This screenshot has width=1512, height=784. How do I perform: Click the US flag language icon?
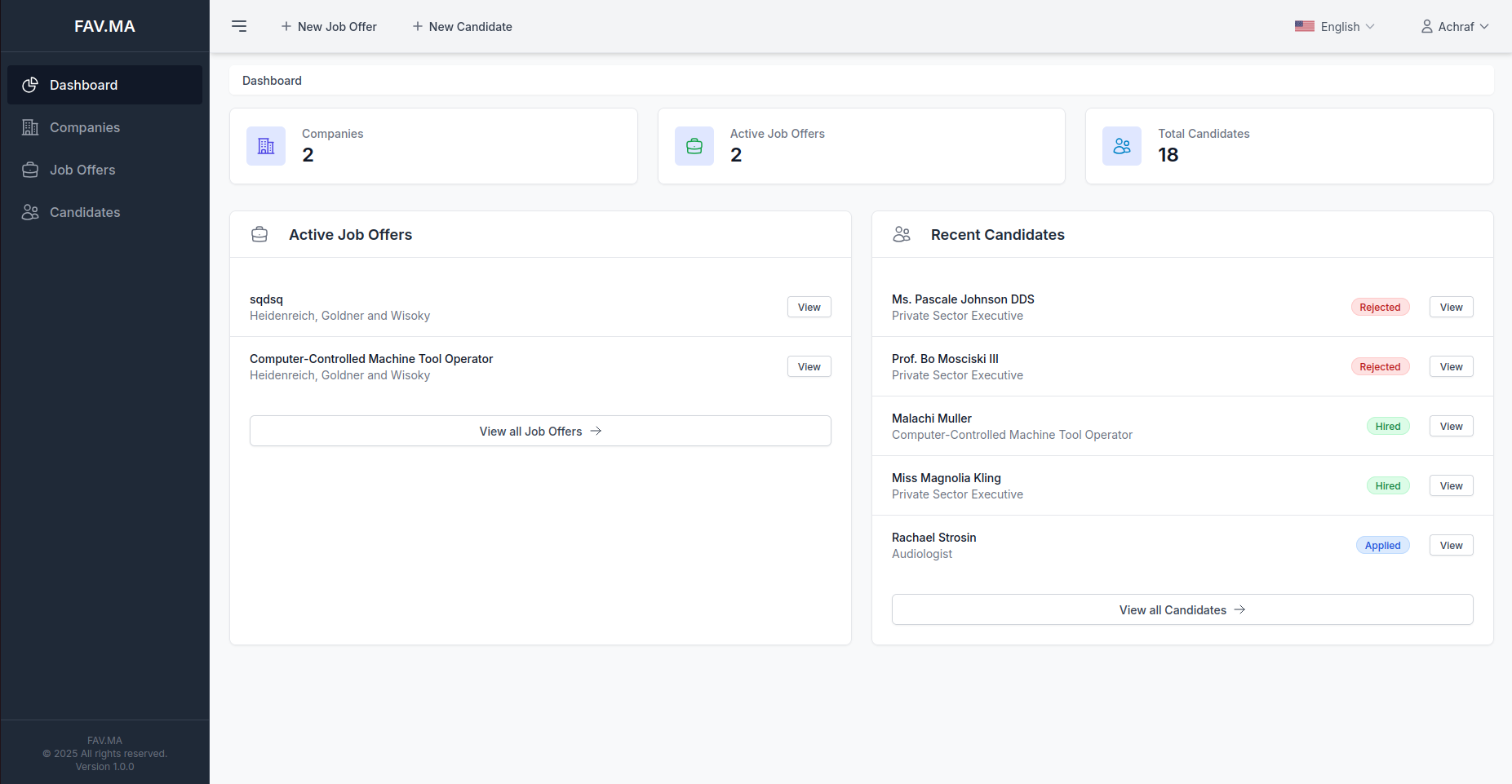tap(1304, 26)
